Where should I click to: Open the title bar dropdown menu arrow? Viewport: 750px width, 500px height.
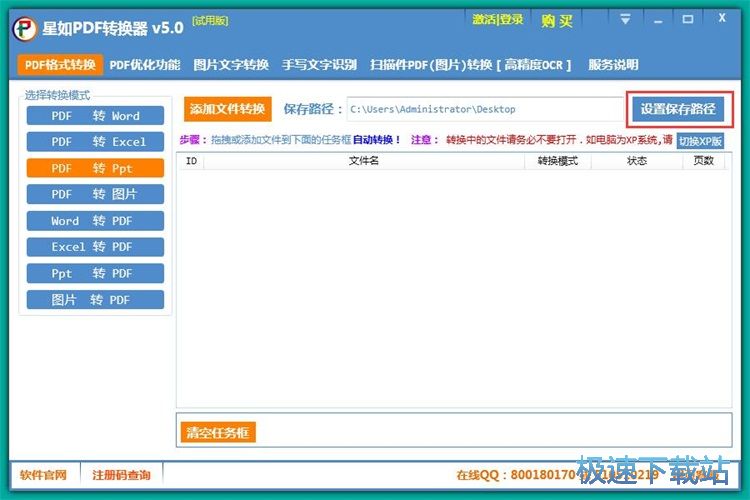coord(625,20)
